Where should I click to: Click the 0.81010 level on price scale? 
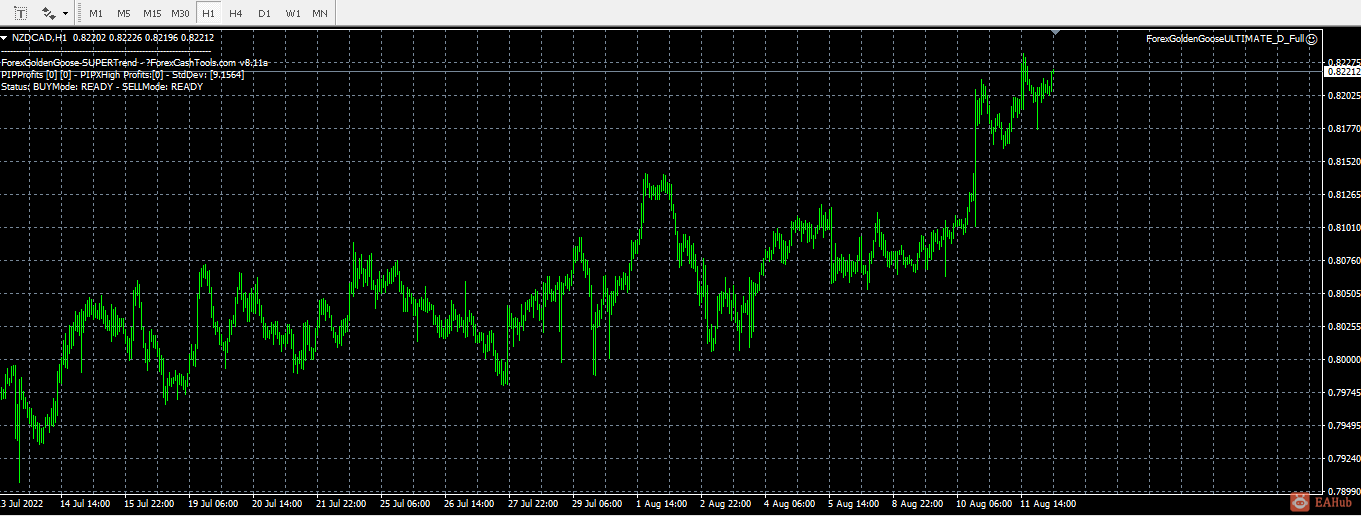pos(1342,228)
